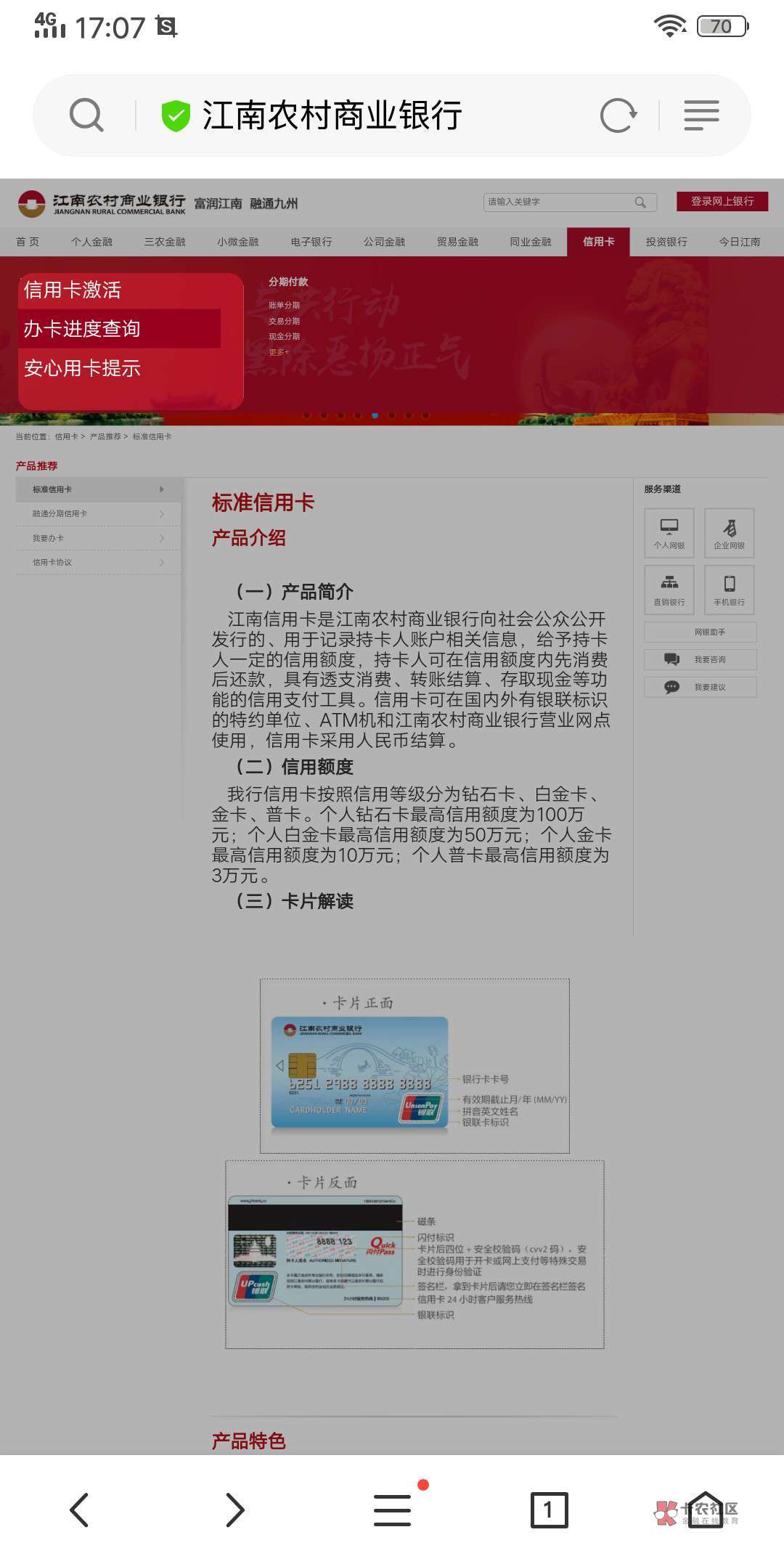The height and width of the screenshot is (1564, 784).
Task: Click 产品推荐 in the breadcrumb
Action: (x=105, y=436)
